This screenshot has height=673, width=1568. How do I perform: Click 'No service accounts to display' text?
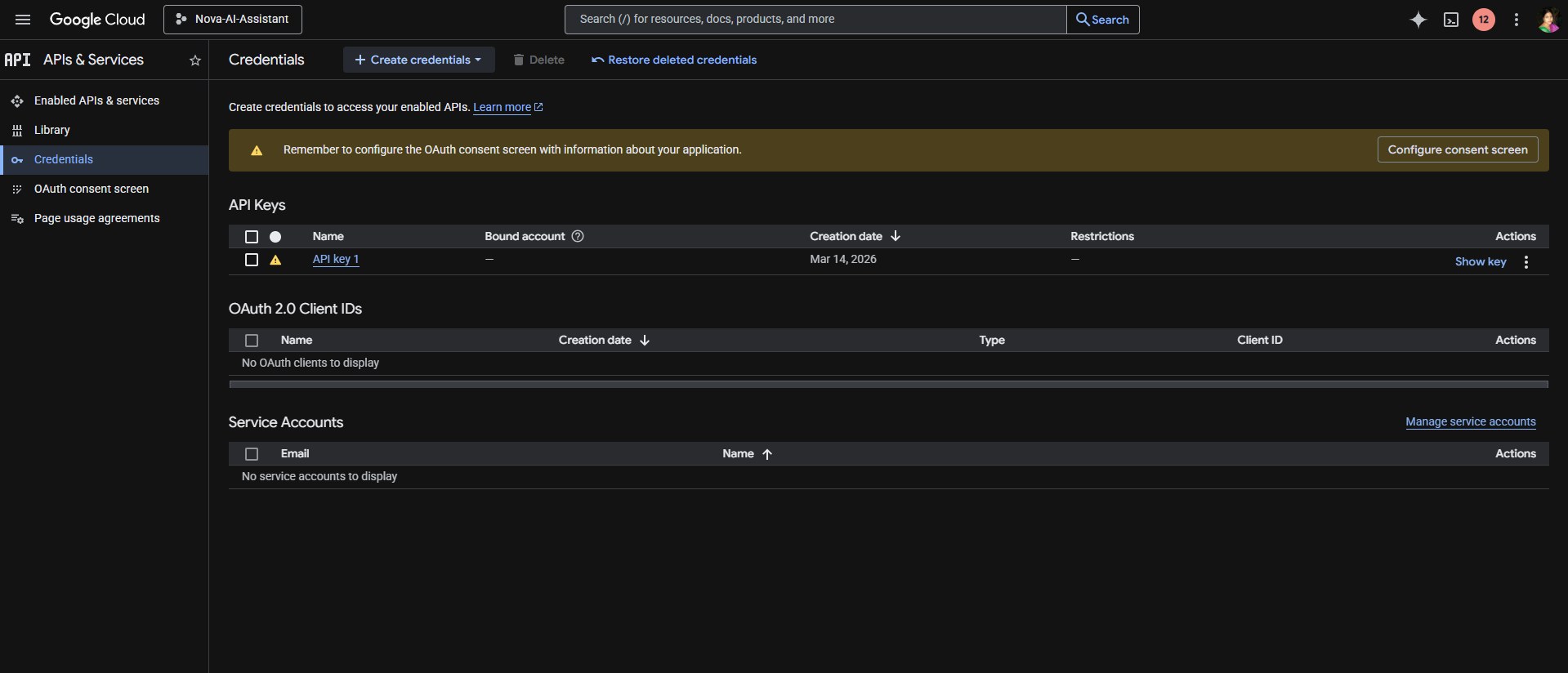click(x=319, y=476)
